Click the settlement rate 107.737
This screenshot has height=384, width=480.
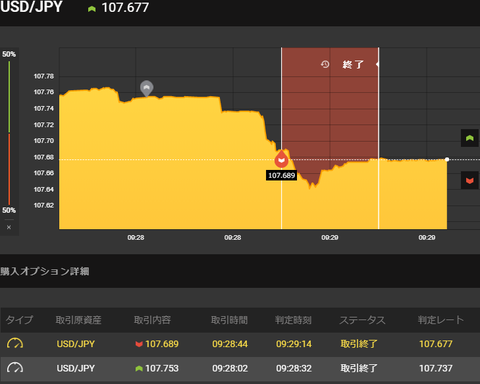coord(436,368)
